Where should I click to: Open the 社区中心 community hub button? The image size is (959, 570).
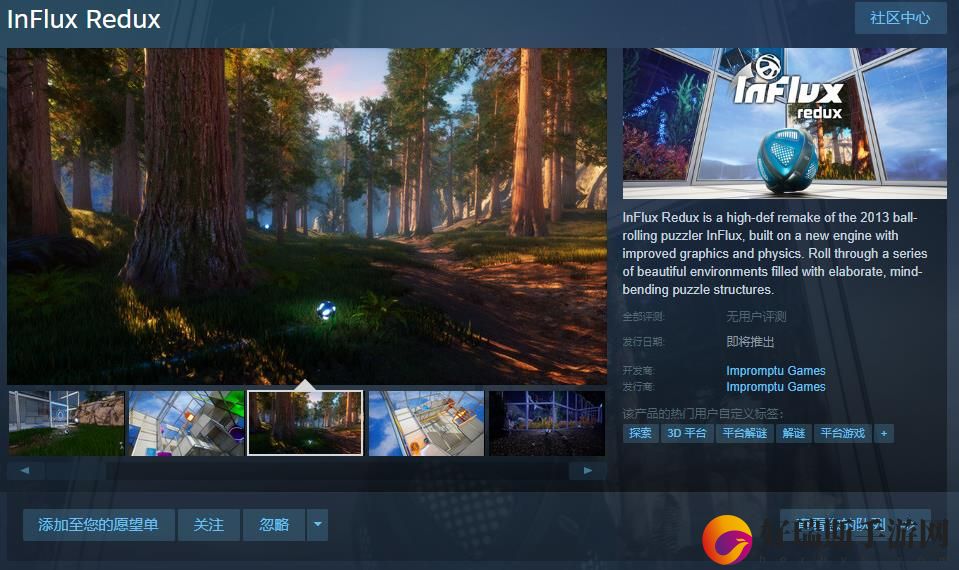click(x=900, y=18)
